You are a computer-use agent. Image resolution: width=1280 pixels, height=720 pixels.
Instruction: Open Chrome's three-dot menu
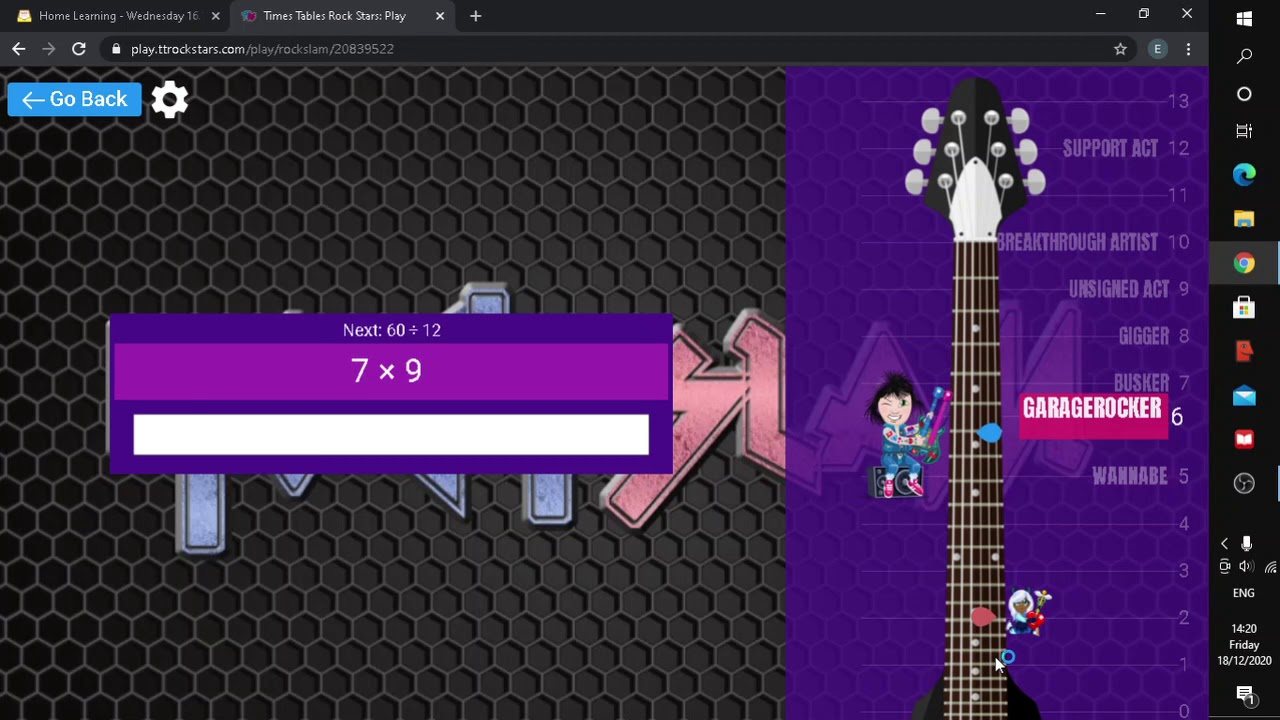pos(1188,49)
